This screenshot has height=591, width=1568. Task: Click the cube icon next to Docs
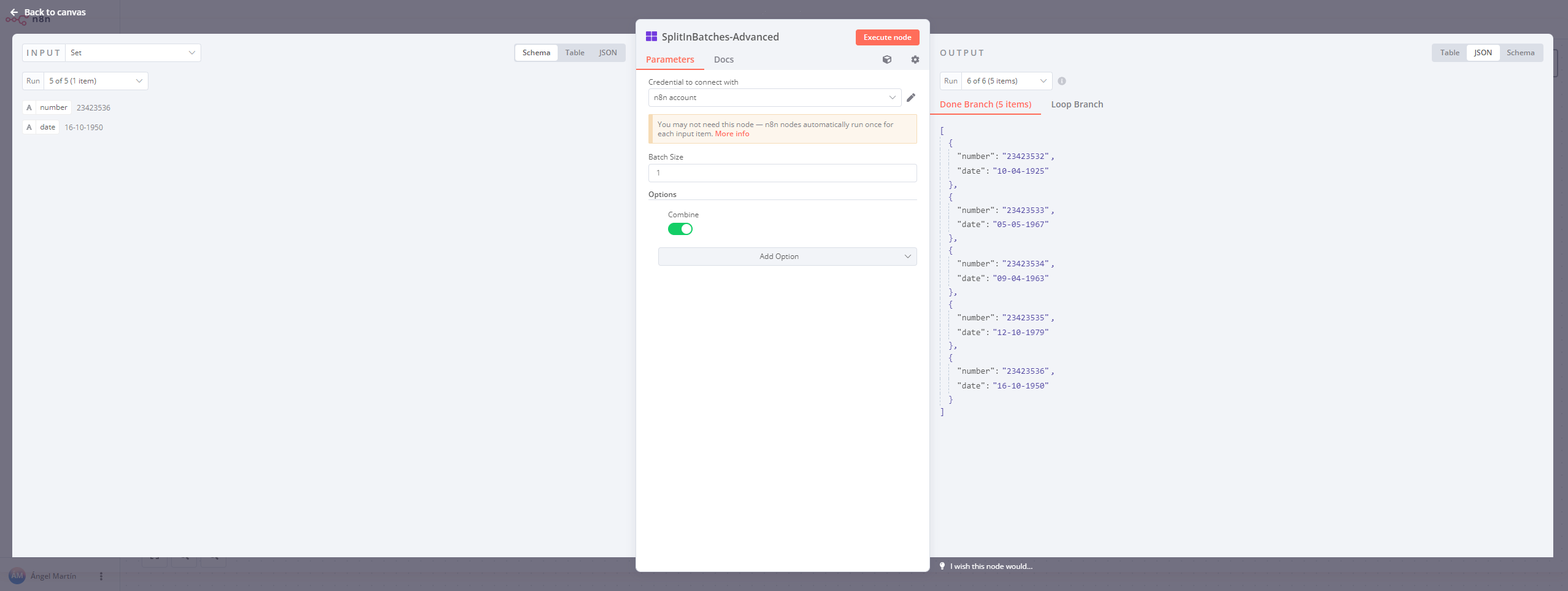tap(887, 60)
